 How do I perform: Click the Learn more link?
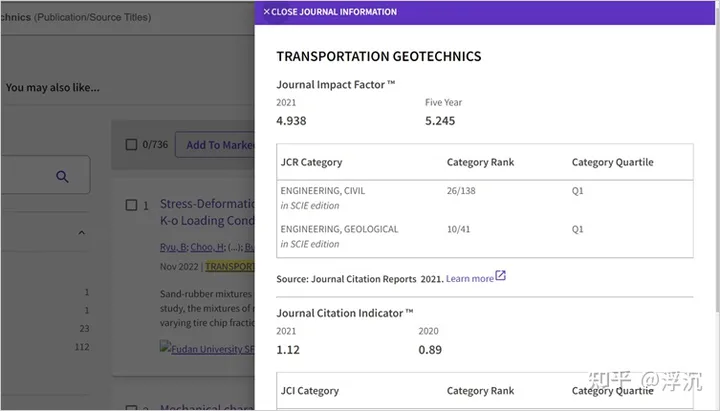(469, 278)
